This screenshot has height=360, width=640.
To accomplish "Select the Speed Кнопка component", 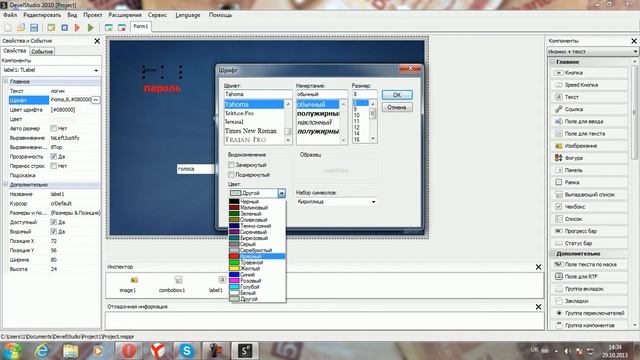I will point(589,85).
